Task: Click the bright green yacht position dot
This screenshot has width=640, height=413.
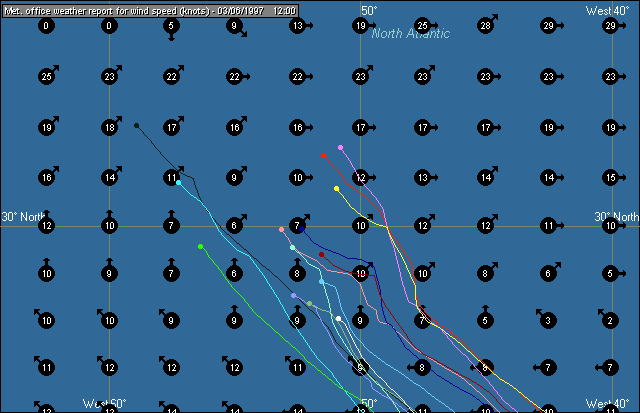Action: 200,246
